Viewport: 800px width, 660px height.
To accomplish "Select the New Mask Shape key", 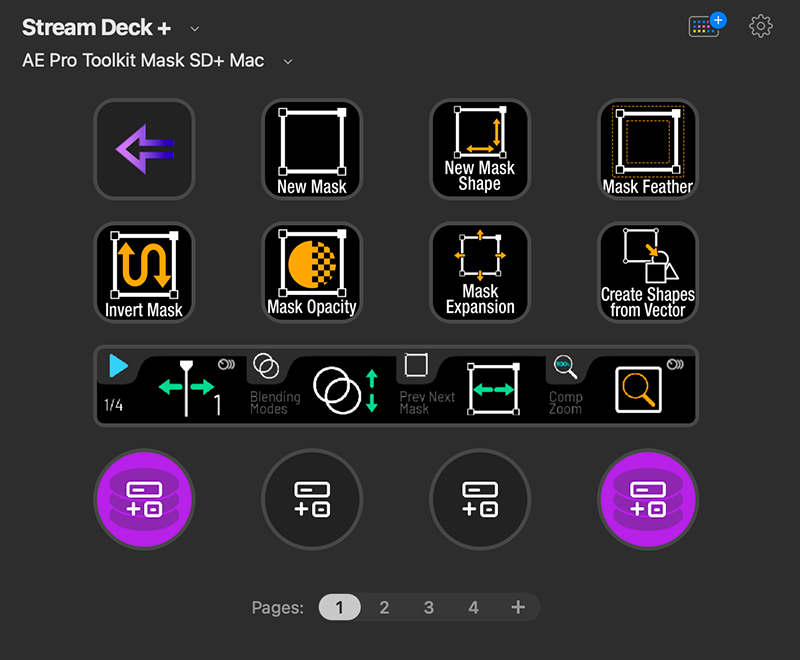I will pyautogui.click(x=480, y=149).
